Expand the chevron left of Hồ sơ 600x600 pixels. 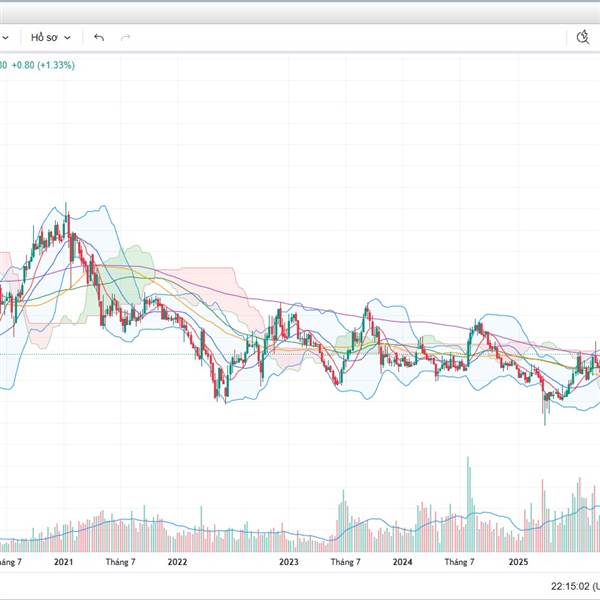(x=7, y=37)
